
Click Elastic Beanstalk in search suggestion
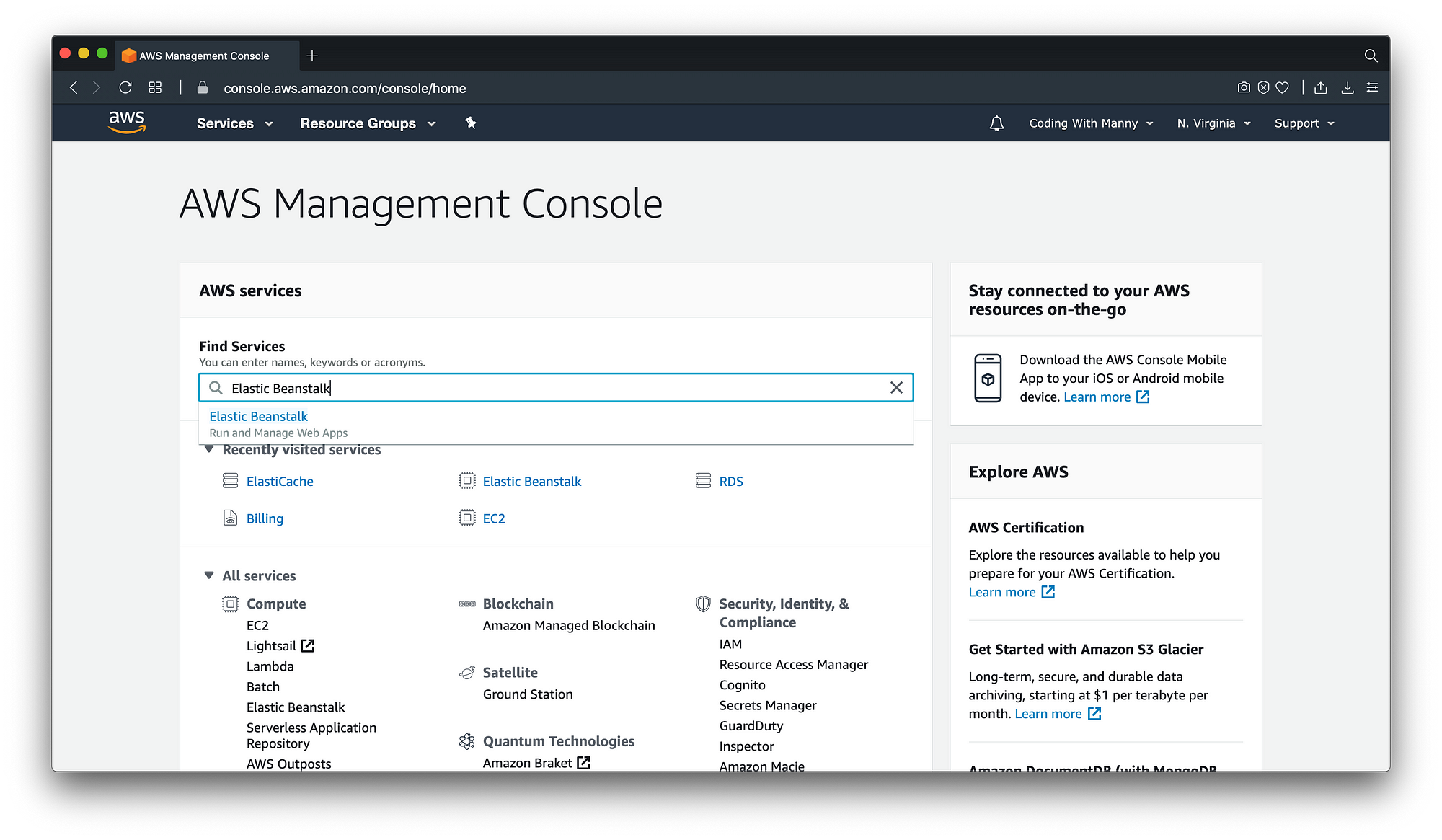click(260, 416)
